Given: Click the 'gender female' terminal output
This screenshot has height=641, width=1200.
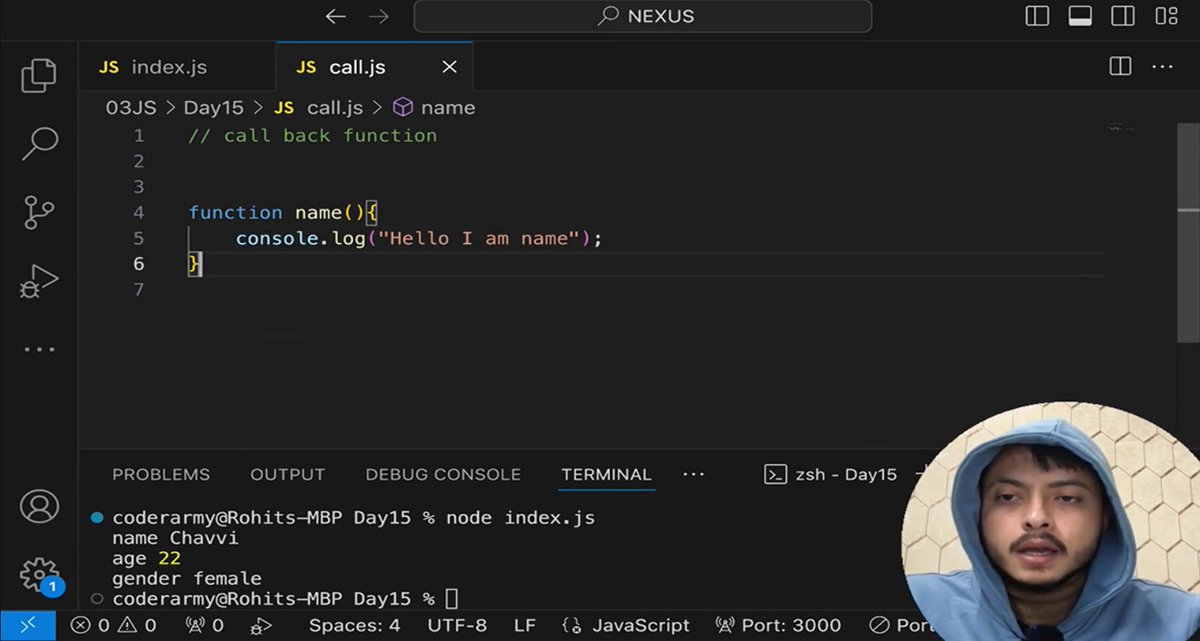Looking at the screenshot, I should pos(187,578).
